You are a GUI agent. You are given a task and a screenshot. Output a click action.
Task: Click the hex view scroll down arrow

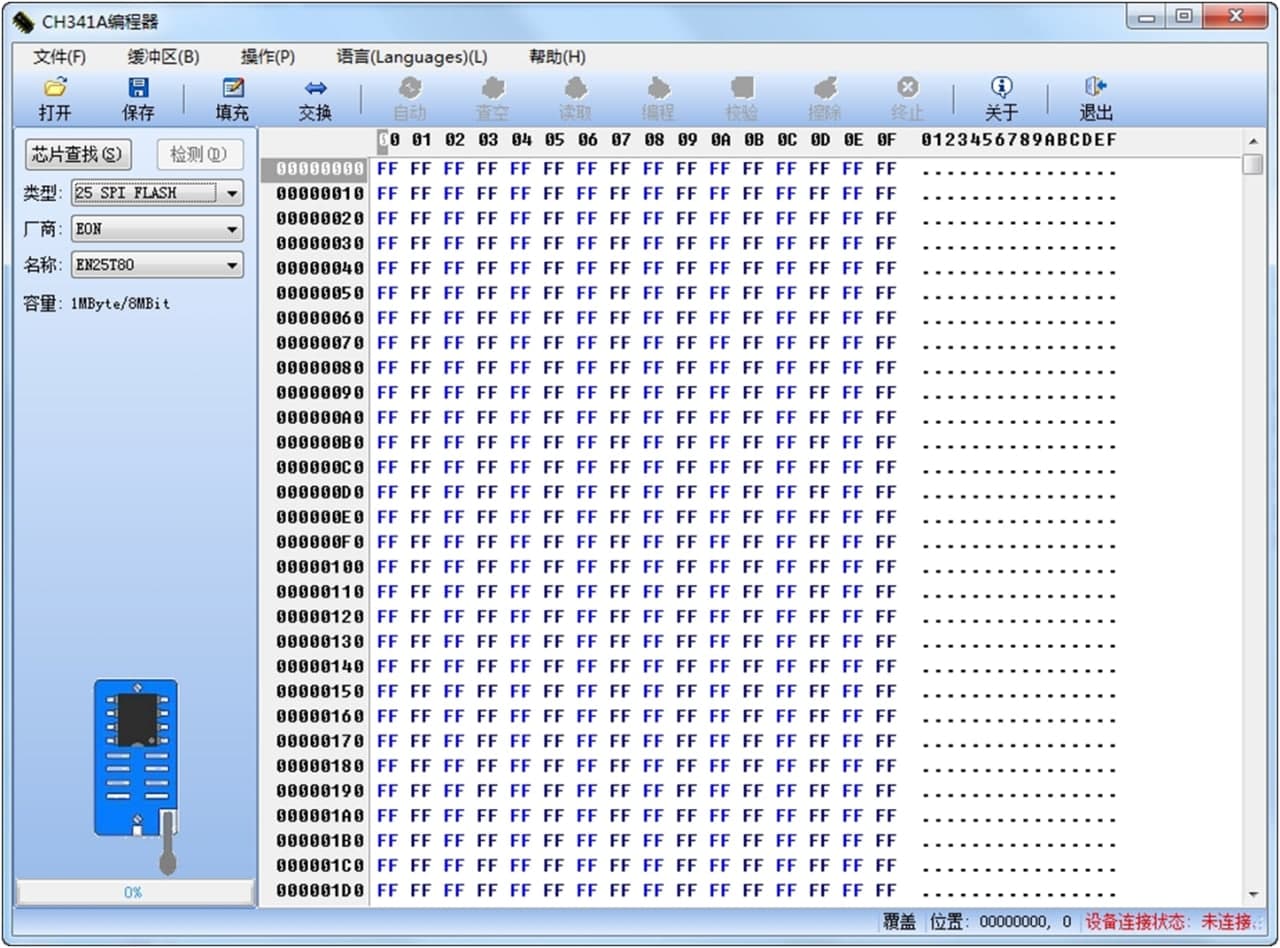pyautogui.click(x=1253, y=895)
